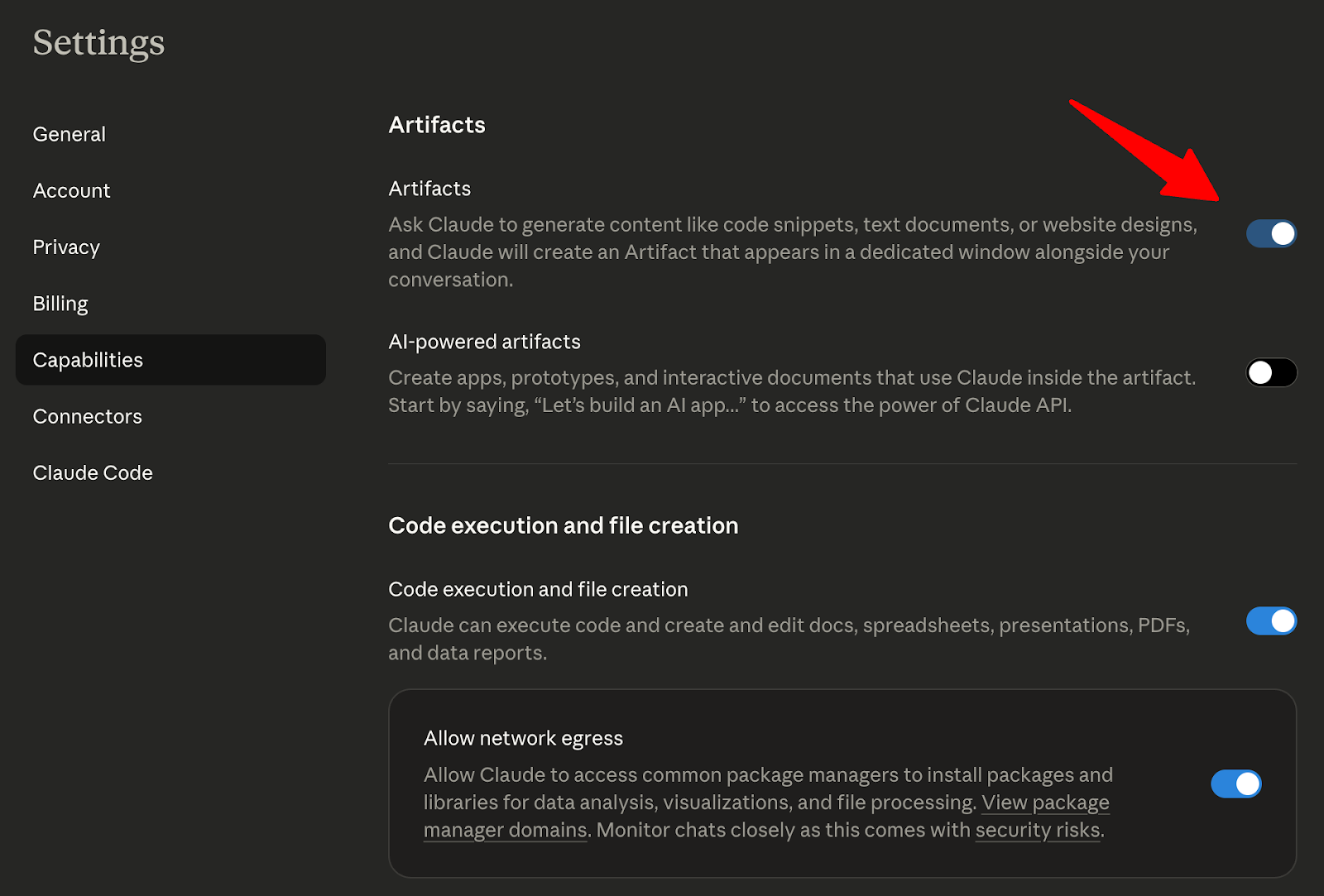Click the Artifacts section header
This screenshot has width=1324, height=896.
[436, 124]
